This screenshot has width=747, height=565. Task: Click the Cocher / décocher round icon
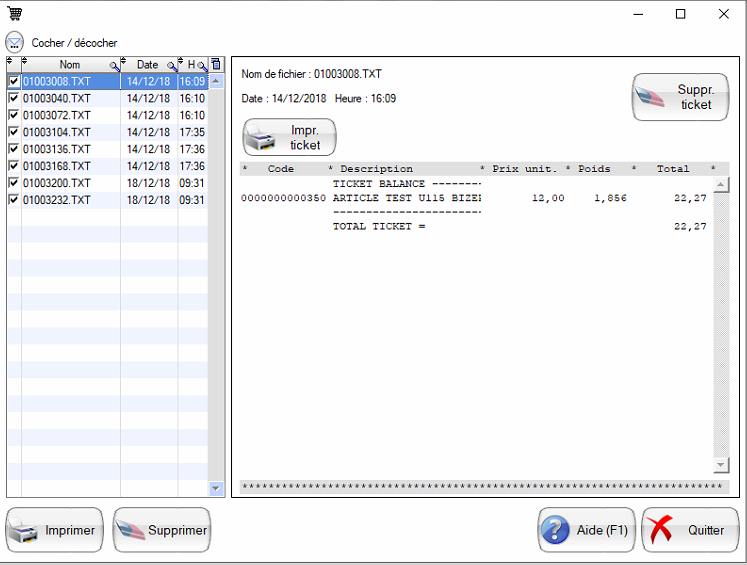coord(15,42)
